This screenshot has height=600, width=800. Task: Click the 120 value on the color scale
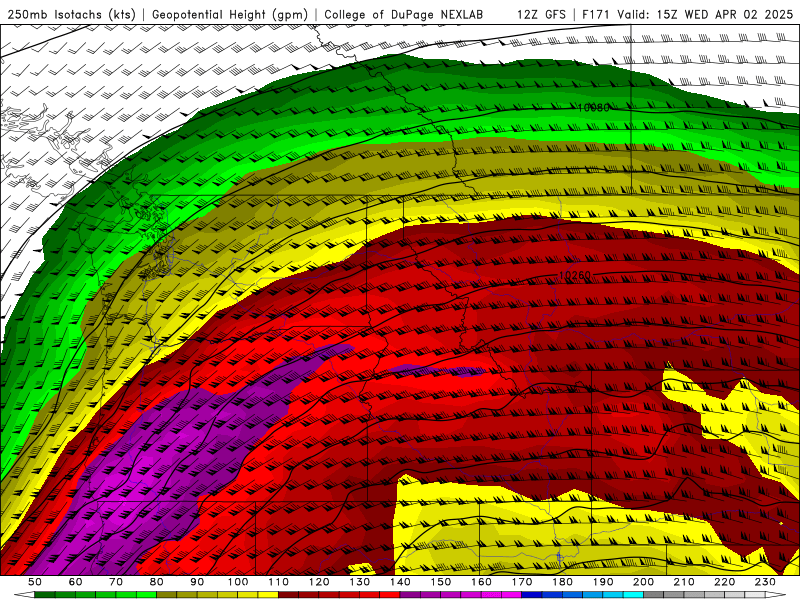pos(319,582)
